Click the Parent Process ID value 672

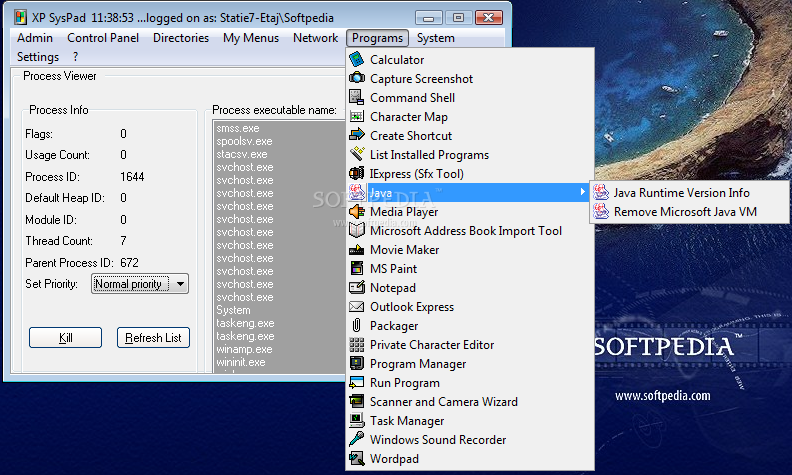point(129,263)
